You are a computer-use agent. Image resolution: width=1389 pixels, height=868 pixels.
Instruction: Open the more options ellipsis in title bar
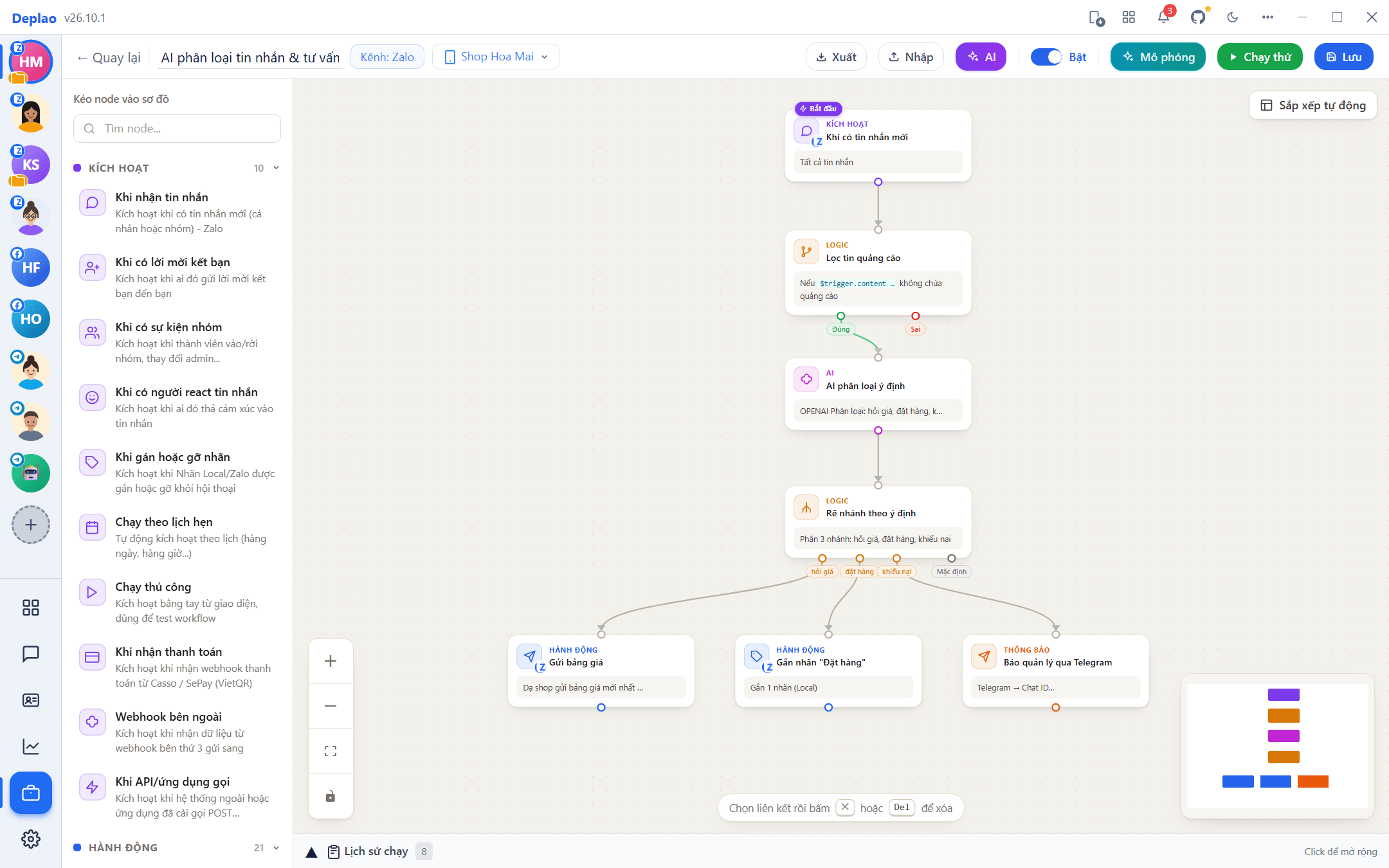point(1267,17)
